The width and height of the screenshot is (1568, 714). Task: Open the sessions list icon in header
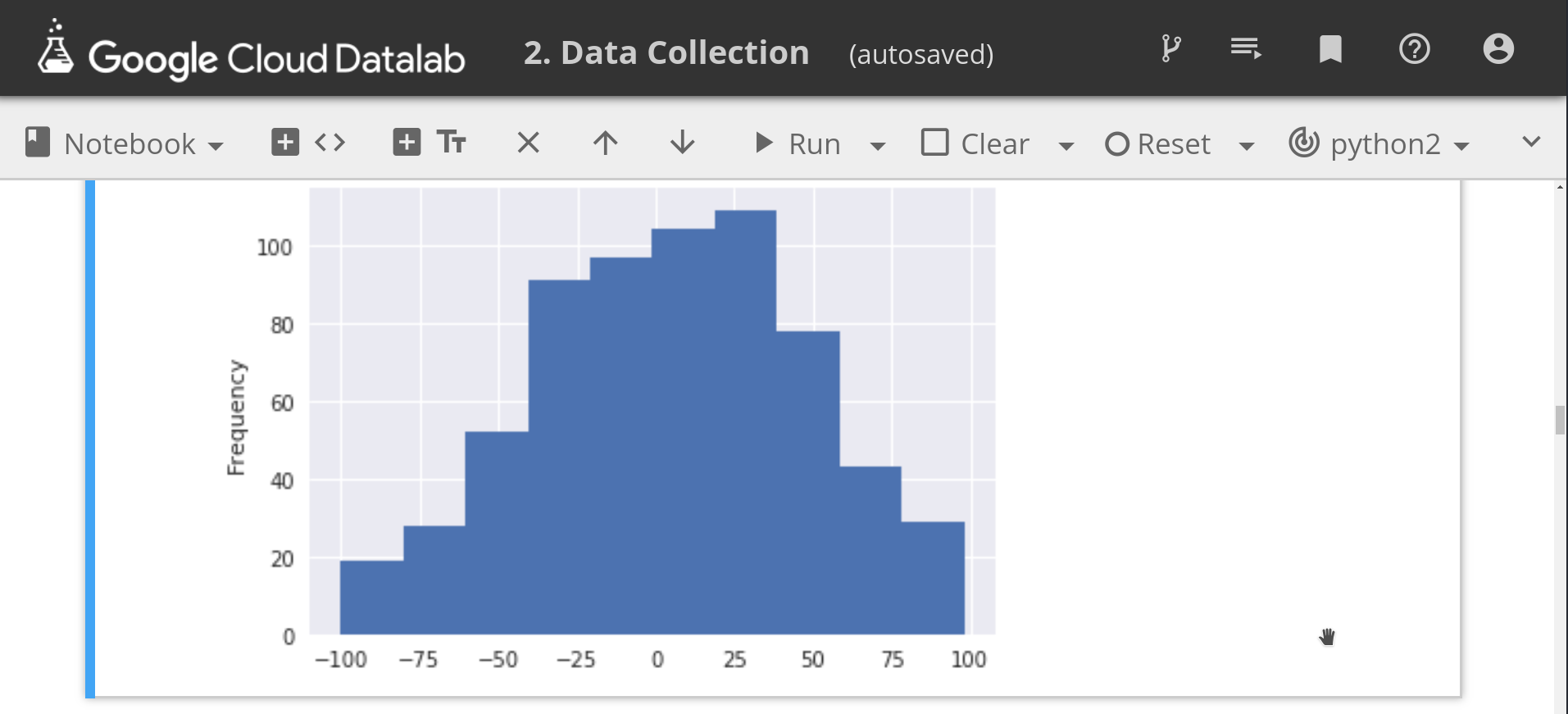pos(1245,49)
